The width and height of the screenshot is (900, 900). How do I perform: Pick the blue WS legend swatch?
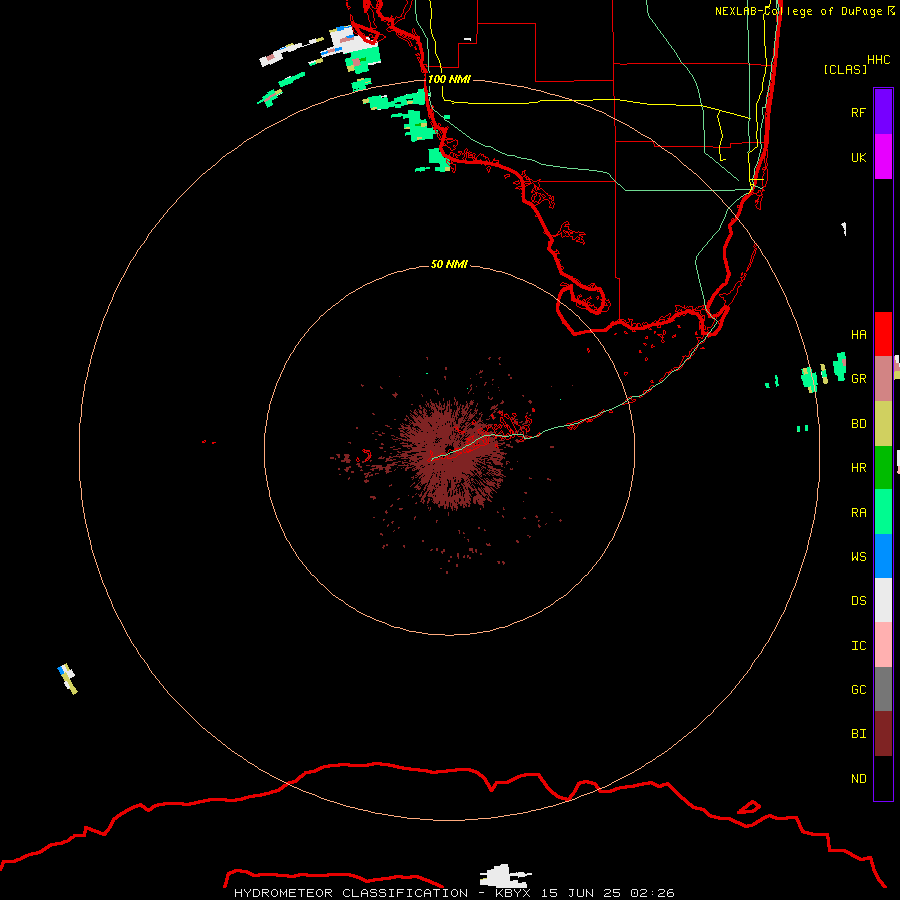click(883, 556)
